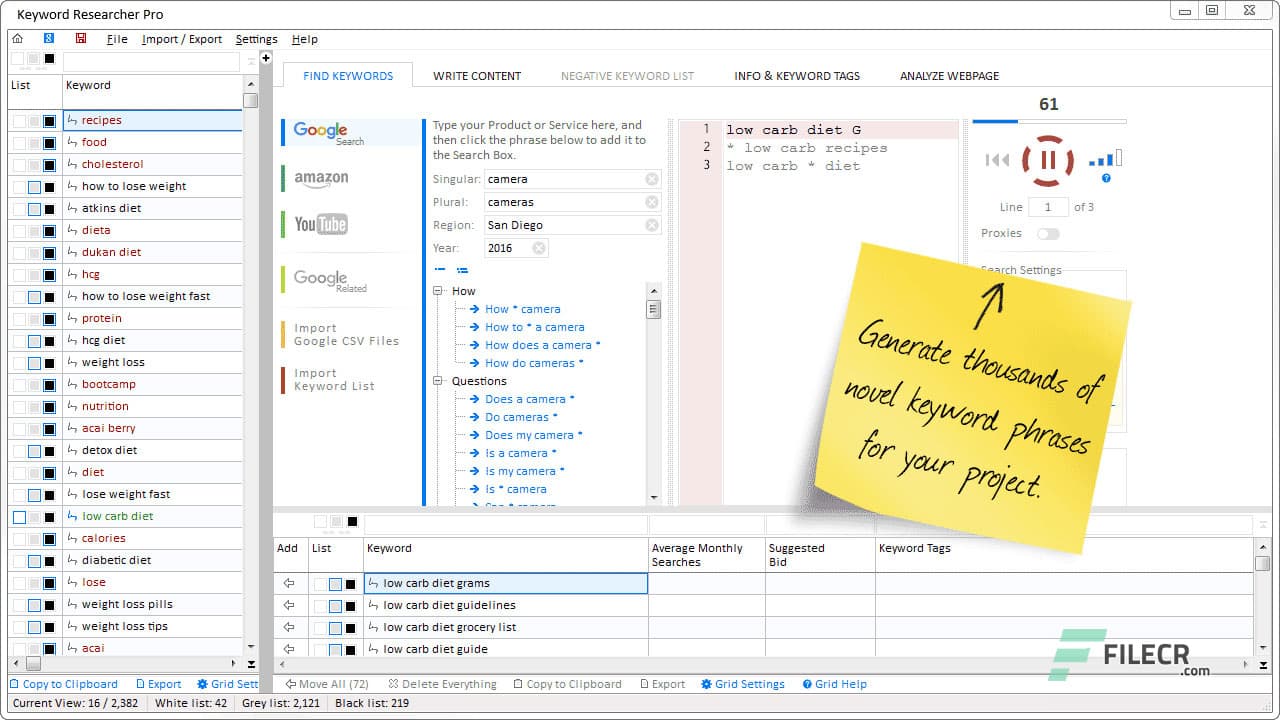Click Move All (72) at the bottom
The height and width of the screenshot is (720, 1280).
(326, 684)
